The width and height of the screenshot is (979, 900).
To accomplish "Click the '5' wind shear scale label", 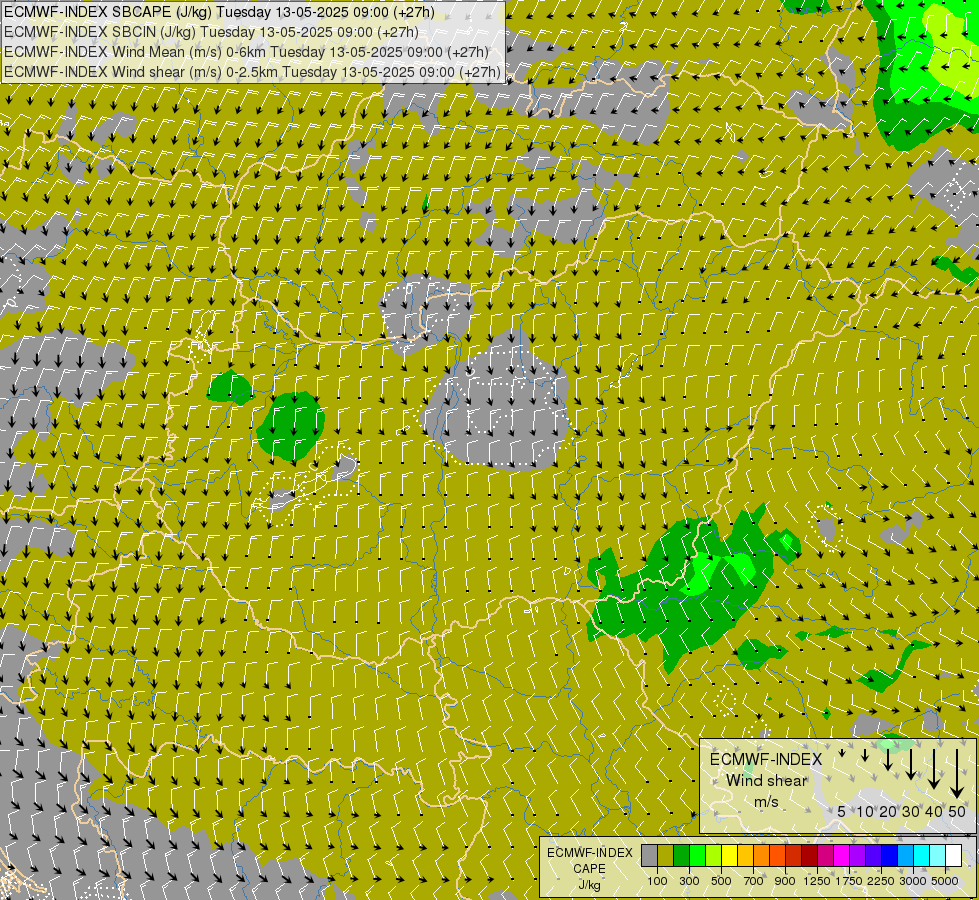I will tap(842, 811).
